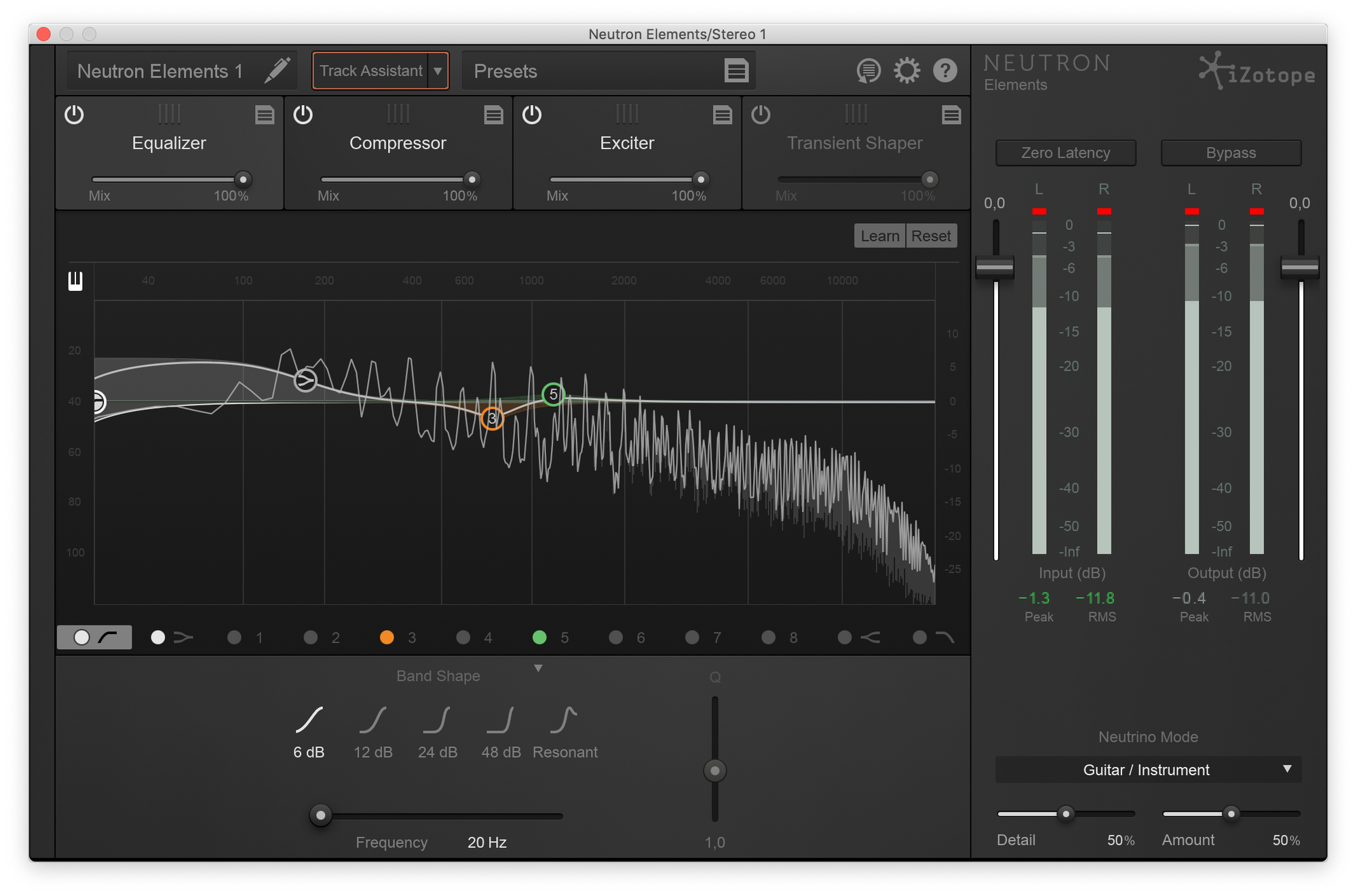Open Presets browser list icon
This screenshot has width=1357, height=896.
click(736, 71)
